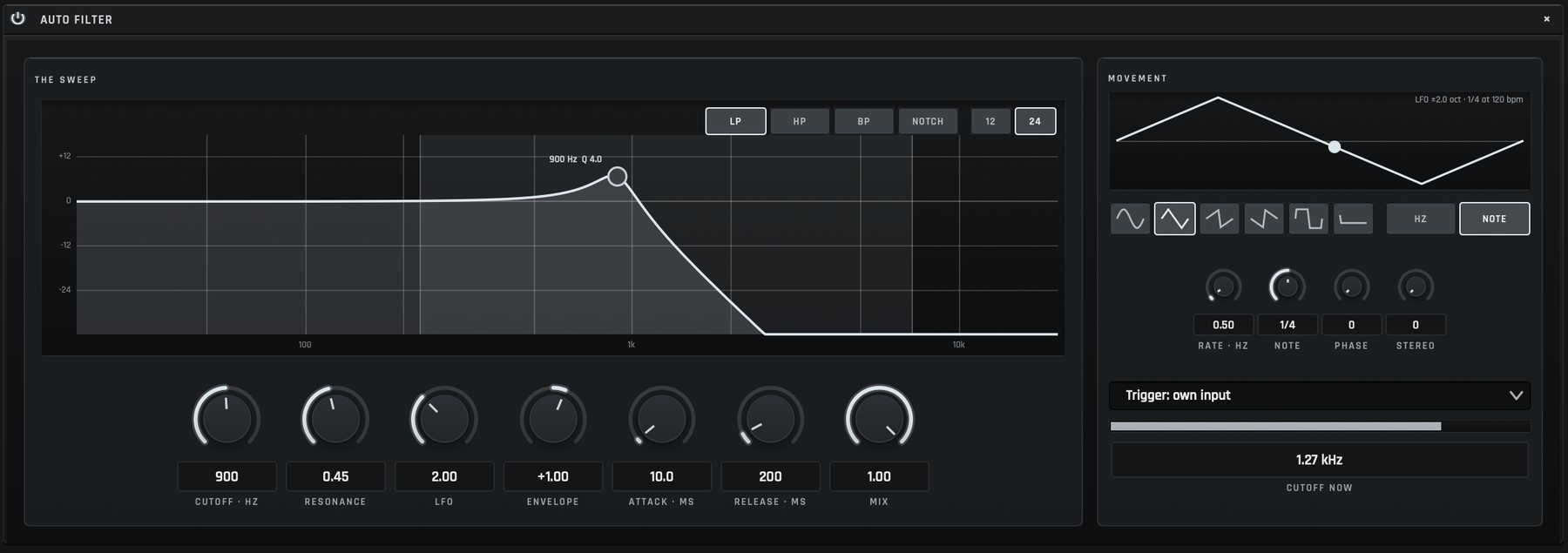Click the Release ms knob
Screen dimensions: 1568x553
(x=770, y=419)
